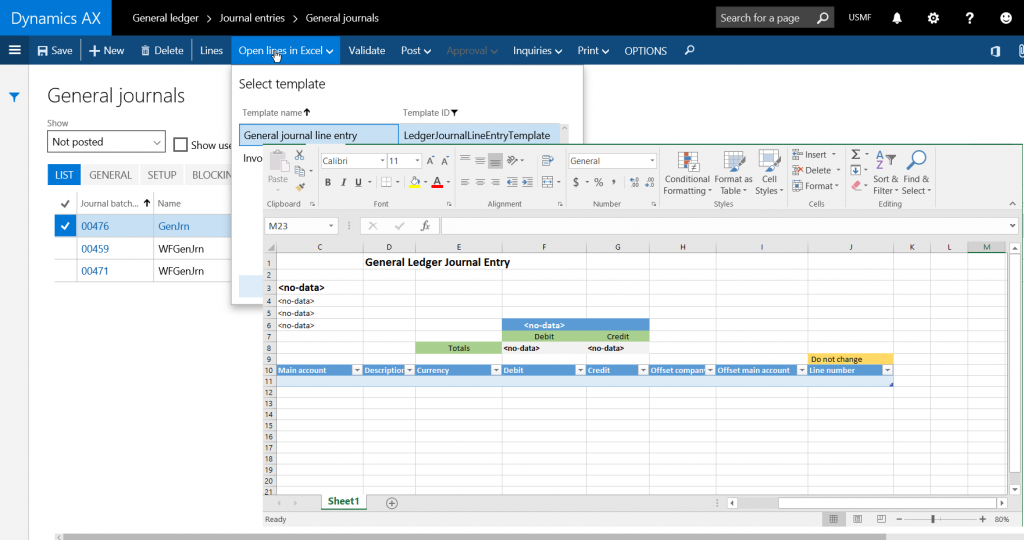Open the hamburger navigation menu
This screenshot has height=540, width=1024.
14,50
